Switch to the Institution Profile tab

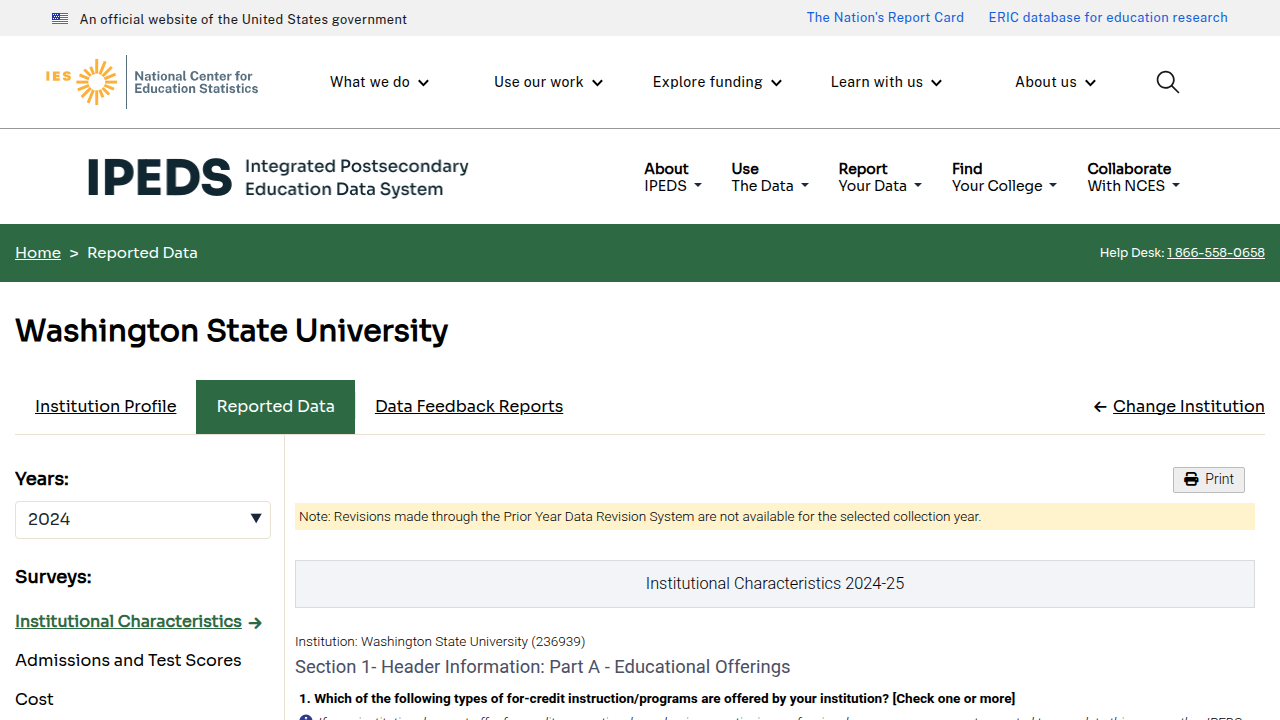pyautogui.click(x=106, y=407)
